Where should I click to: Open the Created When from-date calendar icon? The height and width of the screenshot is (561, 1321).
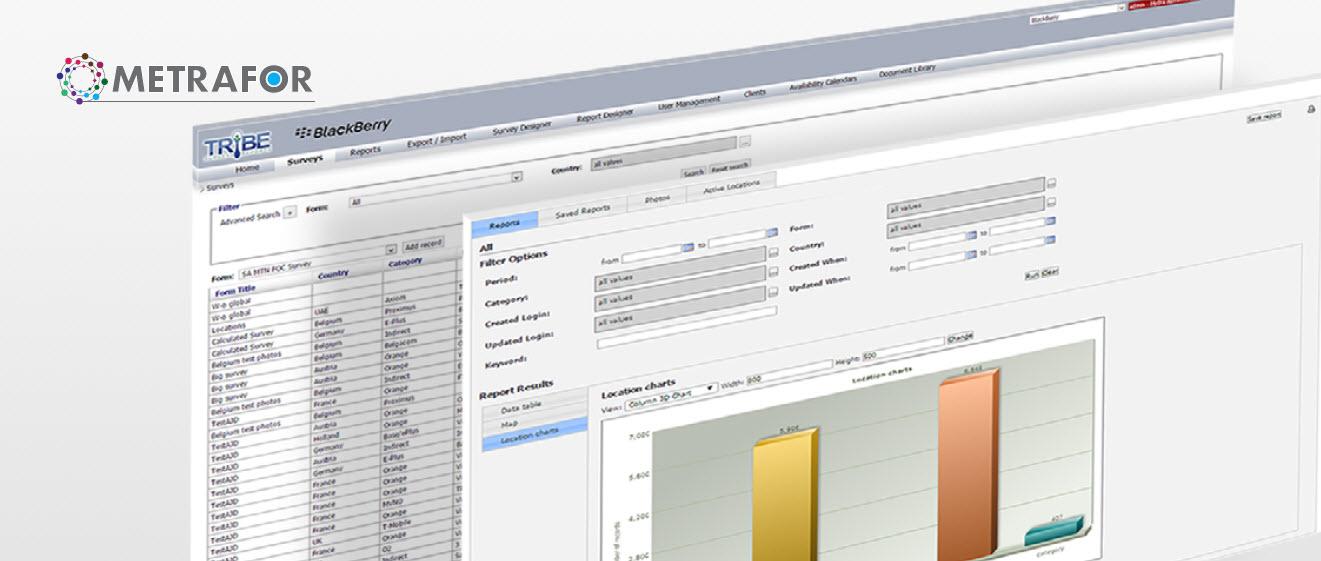tap(969, 235)
